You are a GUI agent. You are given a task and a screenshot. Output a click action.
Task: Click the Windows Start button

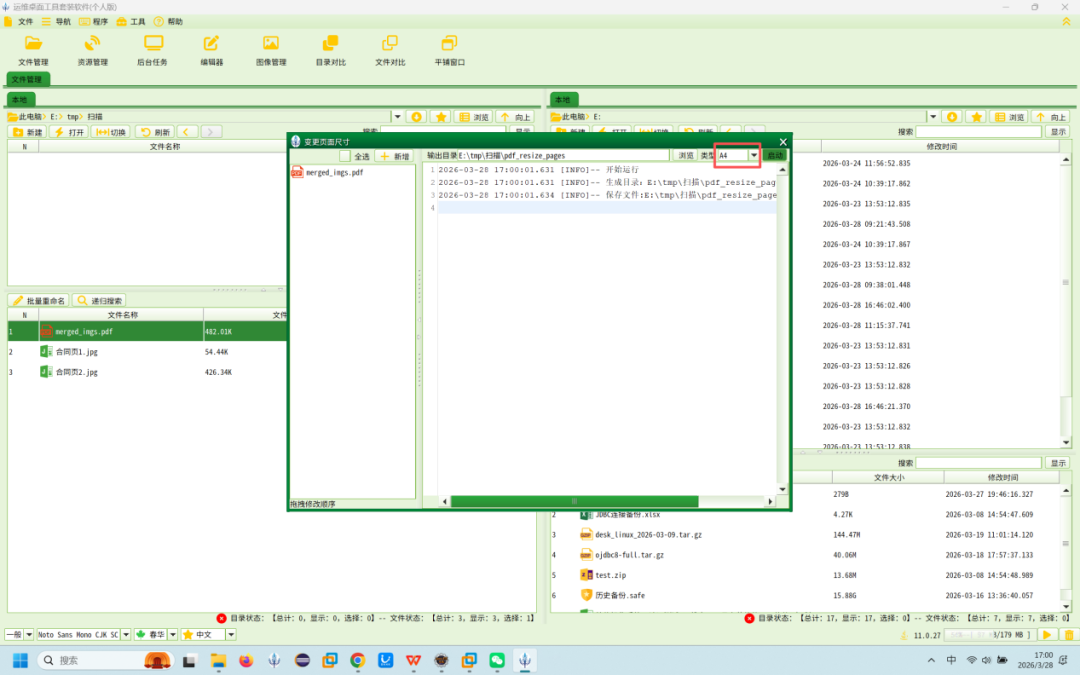(x=20, y=660)
